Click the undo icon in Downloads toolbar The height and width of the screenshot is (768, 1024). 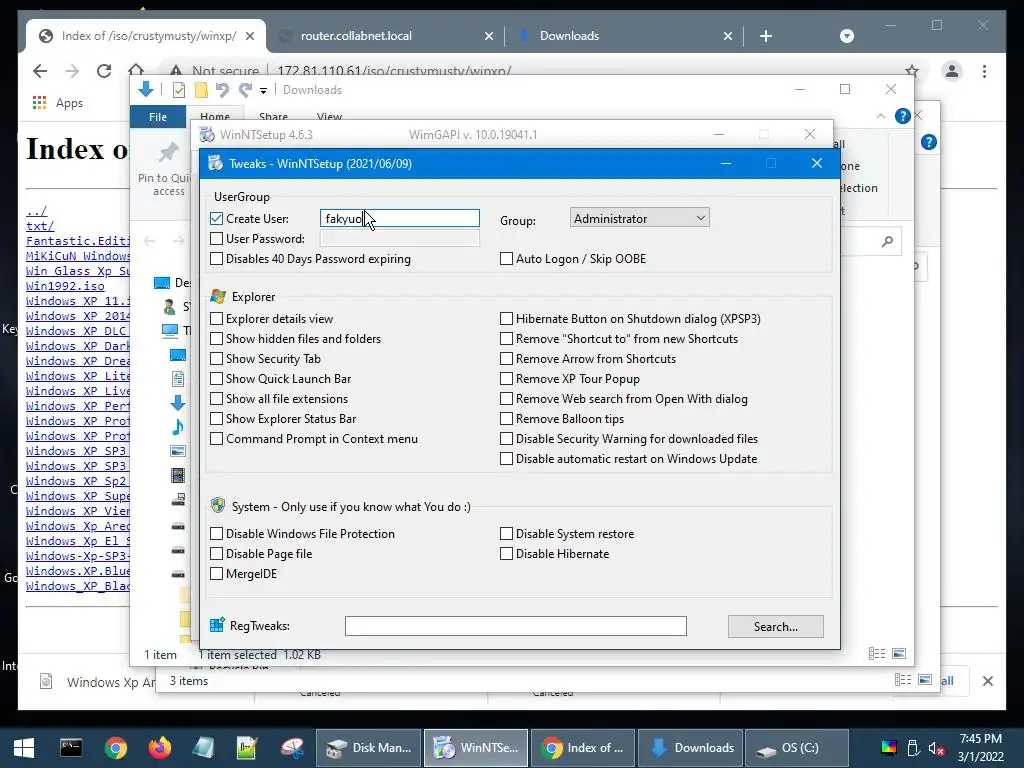coord(222,90)
